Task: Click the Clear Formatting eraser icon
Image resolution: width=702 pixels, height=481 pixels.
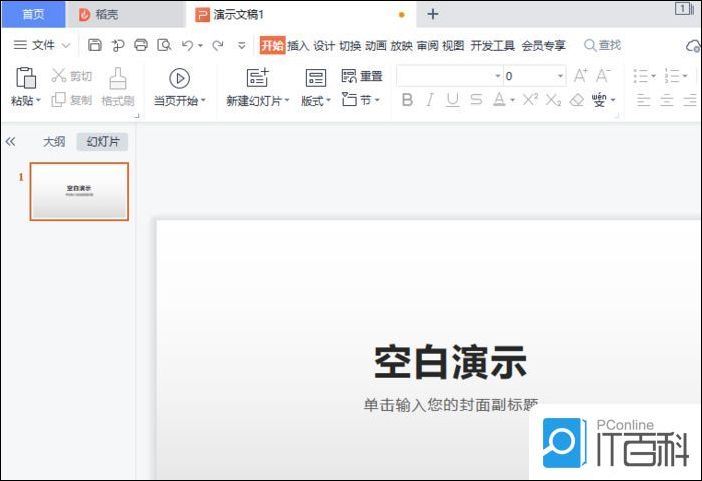Action: click(577, 100)
